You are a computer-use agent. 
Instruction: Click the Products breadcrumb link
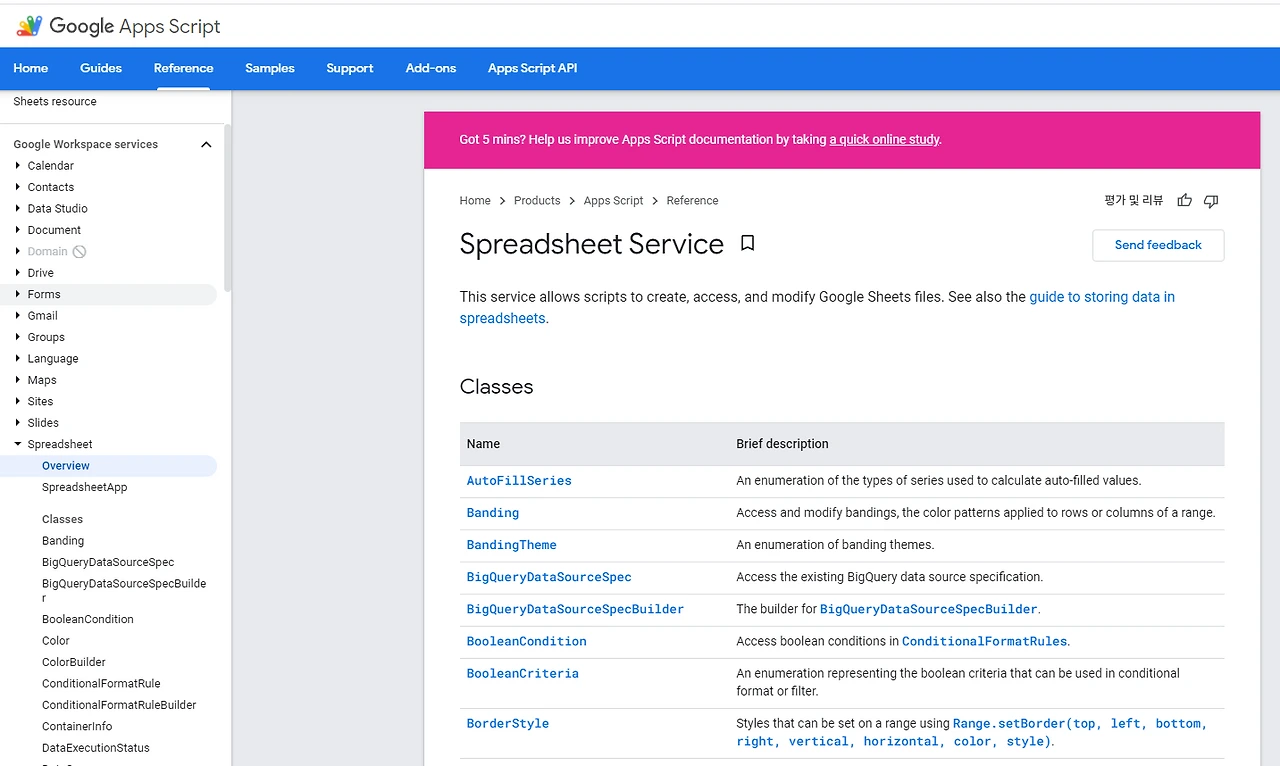click(537, 201)
